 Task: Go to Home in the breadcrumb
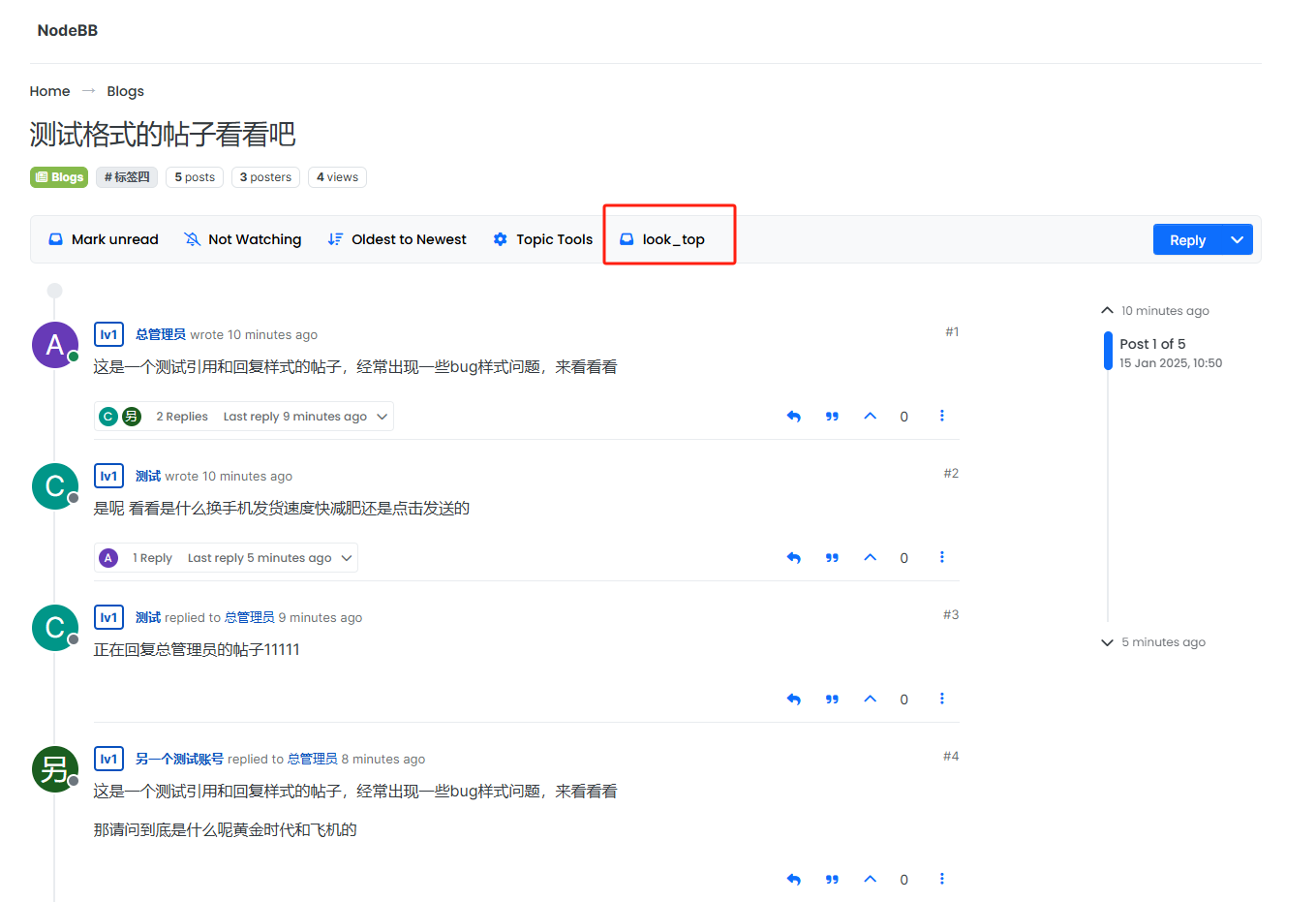point(49,91)
